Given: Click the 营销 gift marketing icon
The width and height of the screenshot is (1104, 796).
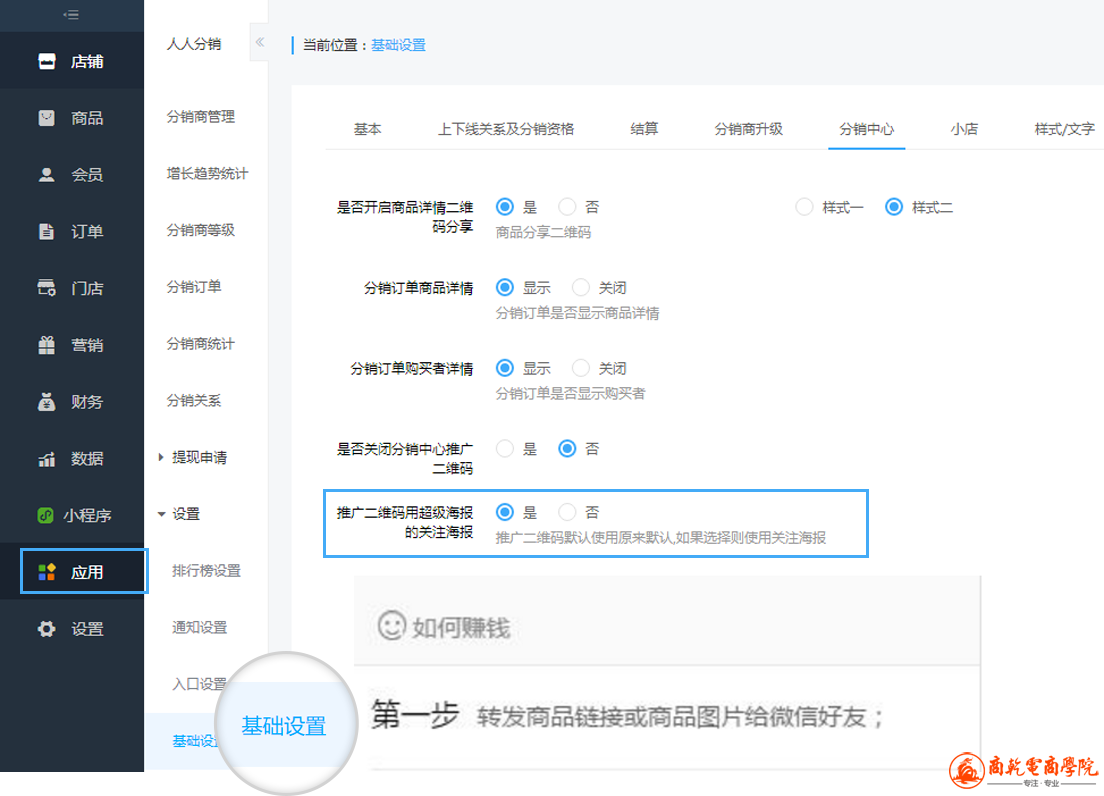Looking at the screenshot, I should [x=46, y=345].
